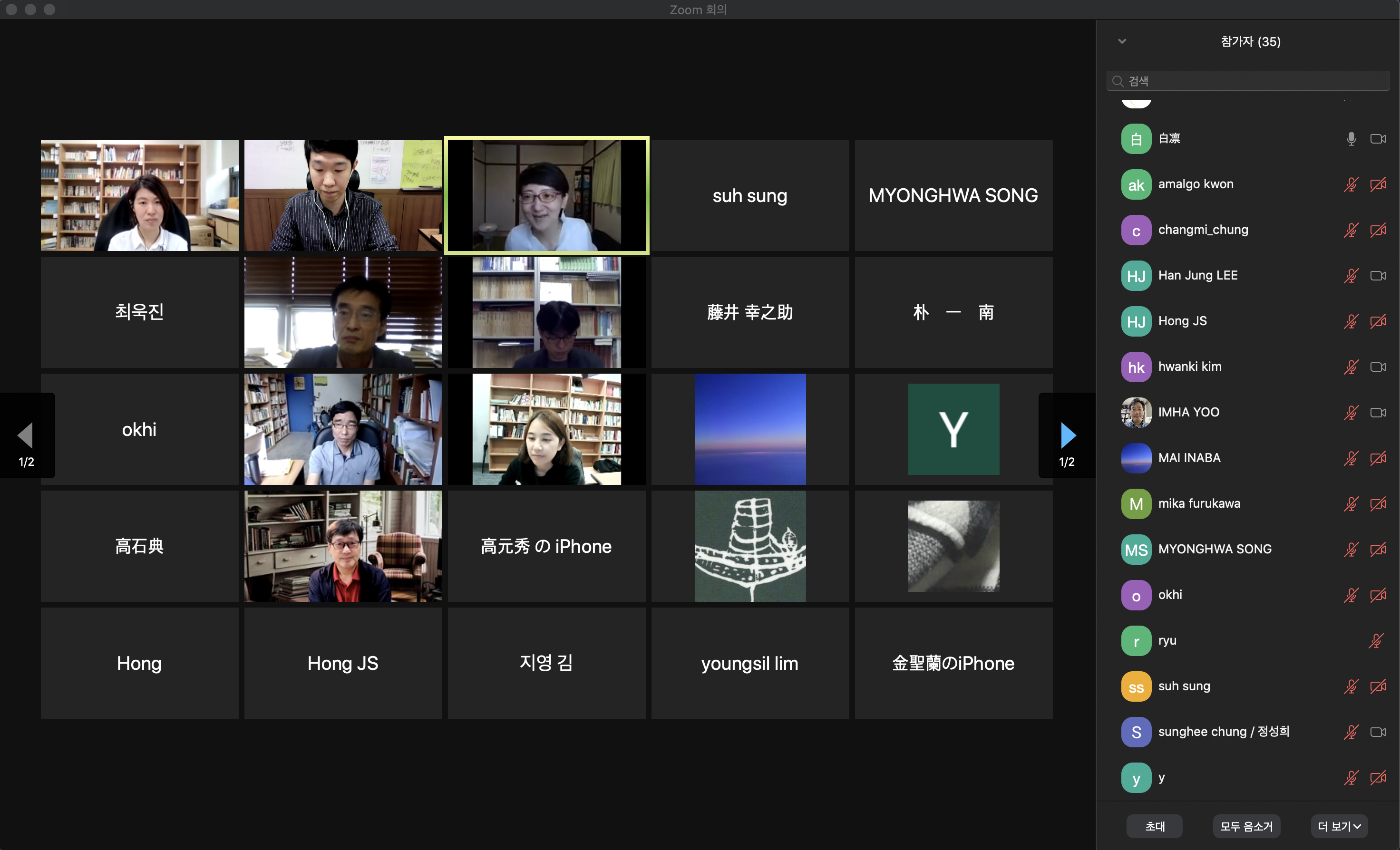The height and width of the screenshot is (850, 1400).
Task: Click camera-off icon for MAI INABA
Action: [1378, 458]
